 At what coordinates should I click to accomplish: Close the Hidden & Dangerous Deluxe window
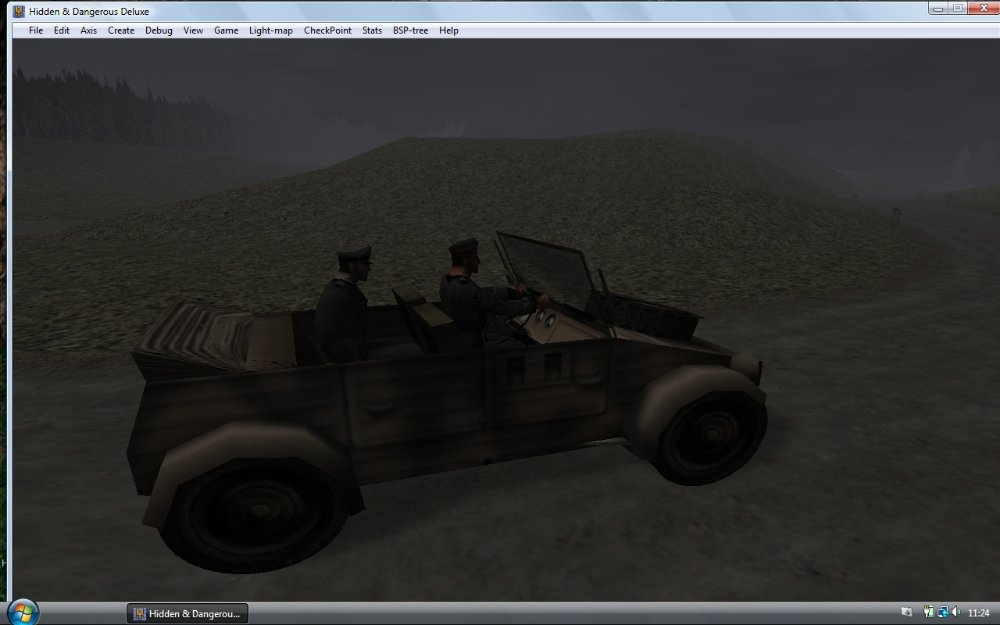[983, 8]
